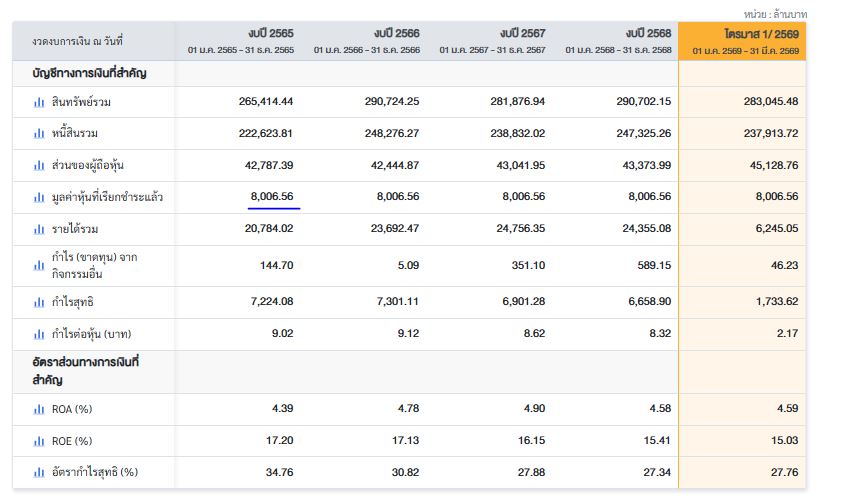Screen dimensions: 849x499
Task: Click equity value 45,128.76
Action: click(x=774, y=165)
